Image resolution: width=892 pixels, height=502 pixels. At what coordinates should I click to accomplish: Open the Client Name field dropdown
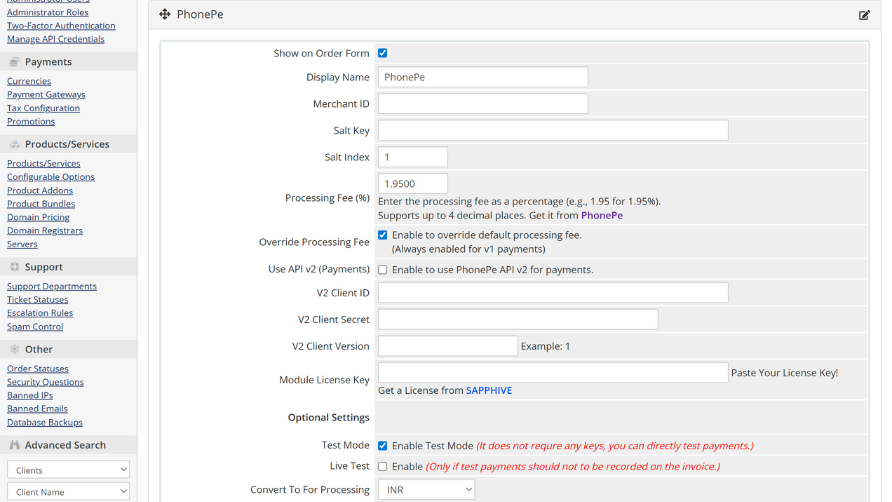pyautogui.click(x=68, y=491)
